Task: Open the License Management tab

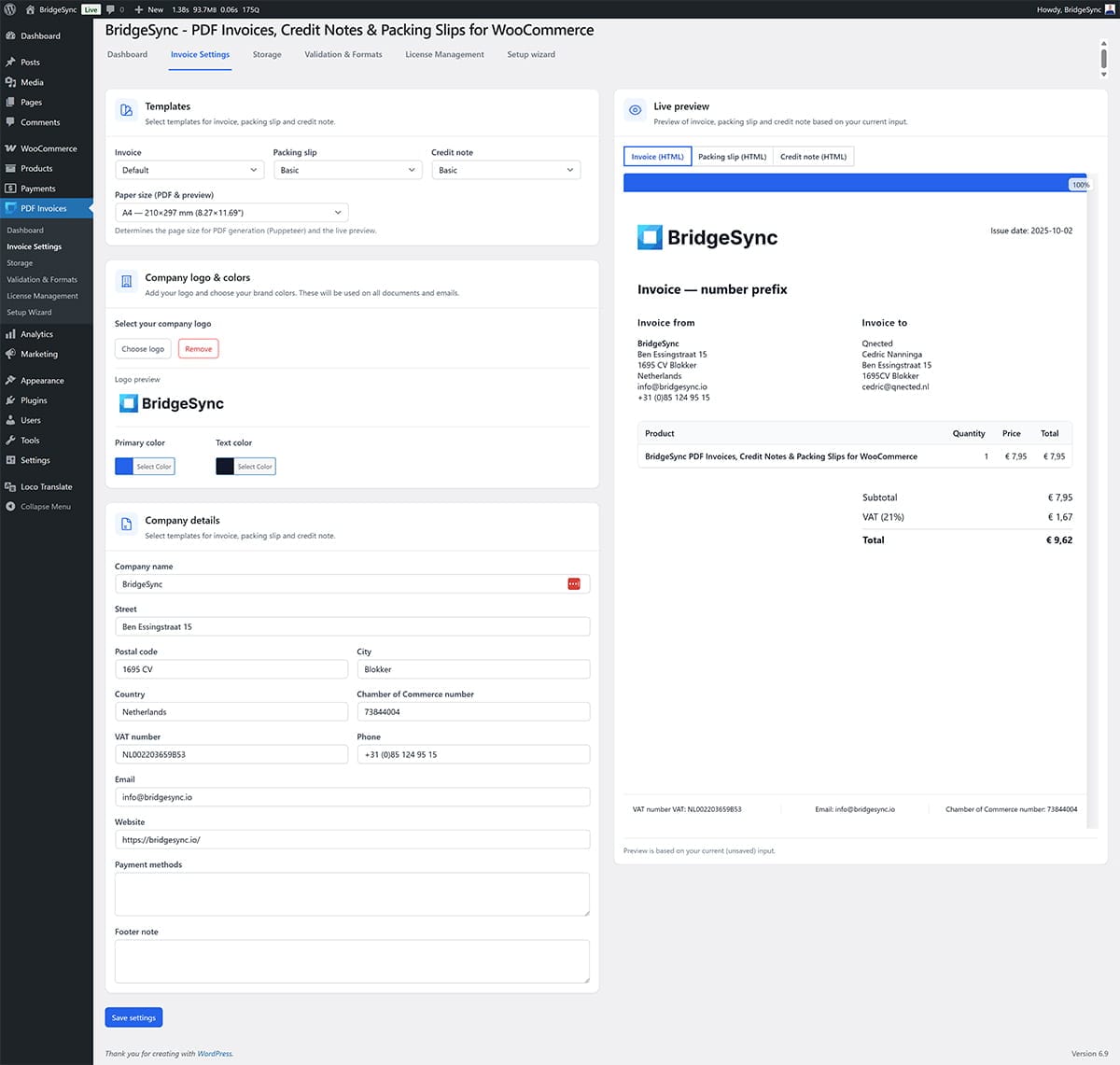Action: 444,54
